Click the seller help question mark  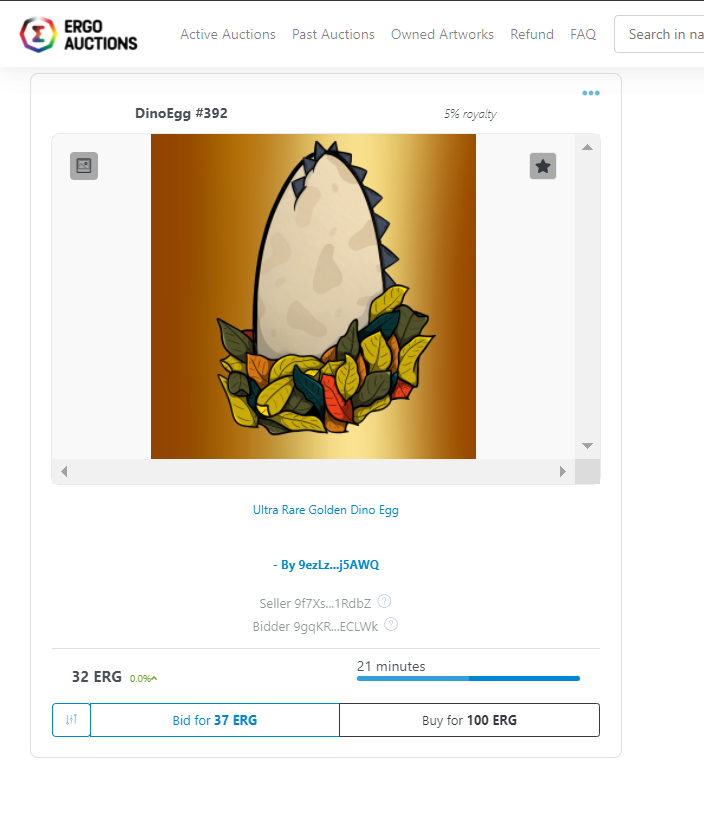384,602
